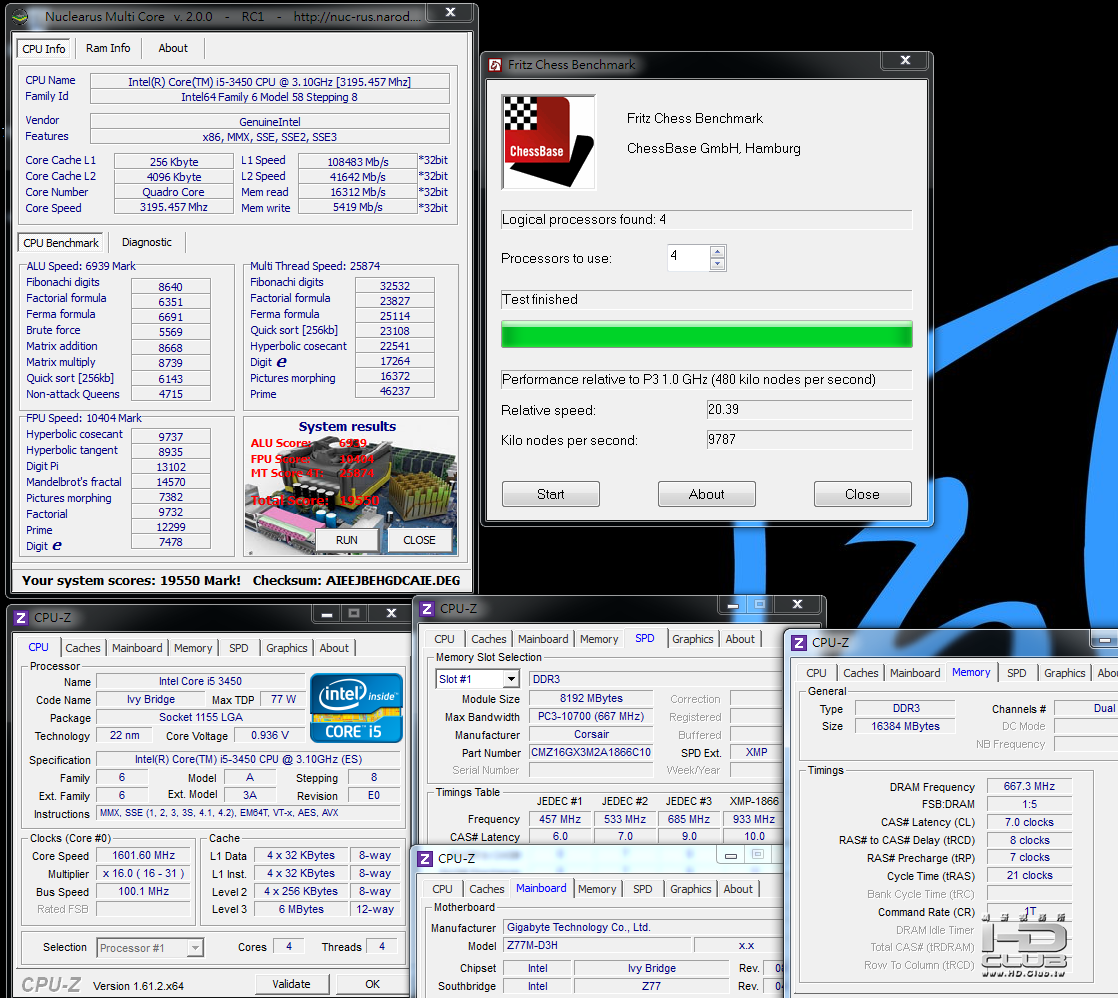
Task: Click Validate in CPU-Z CPU window
Action: point(292,984)
